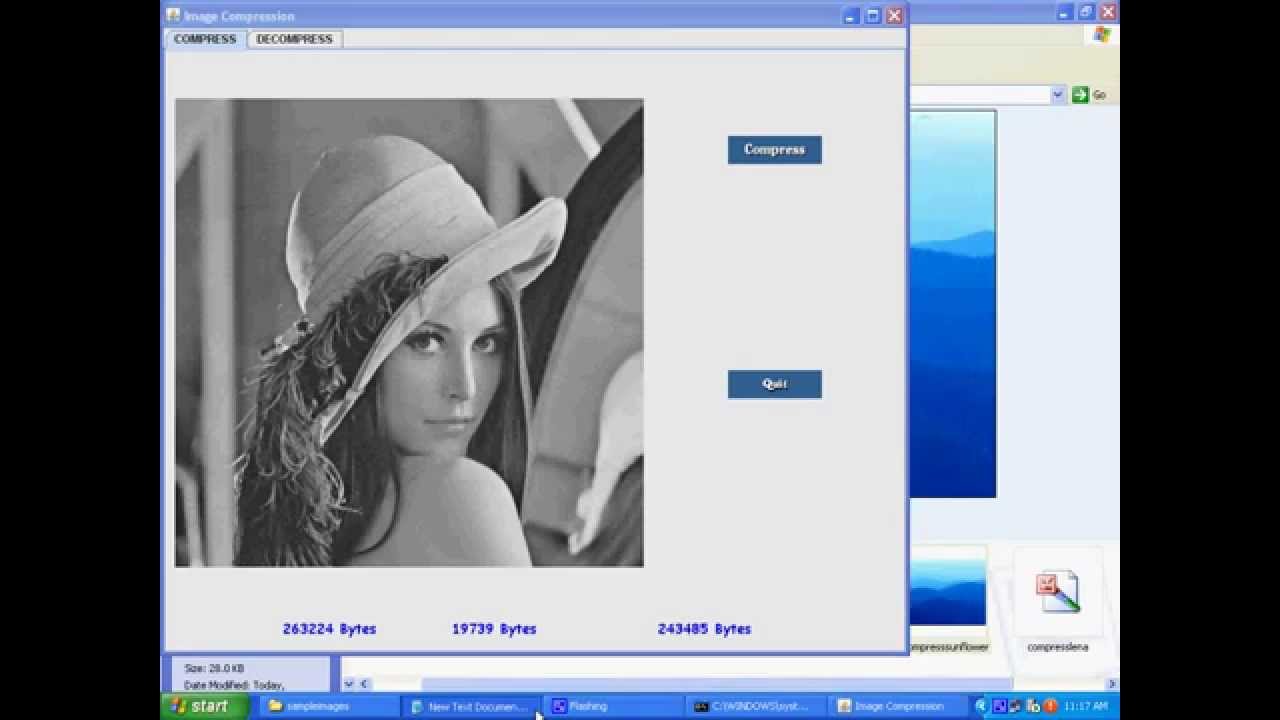Switch to New Text Document taskbar button
Image resolution: width=1280 pixels, height=720 pixels.
[x=470, y=706]
